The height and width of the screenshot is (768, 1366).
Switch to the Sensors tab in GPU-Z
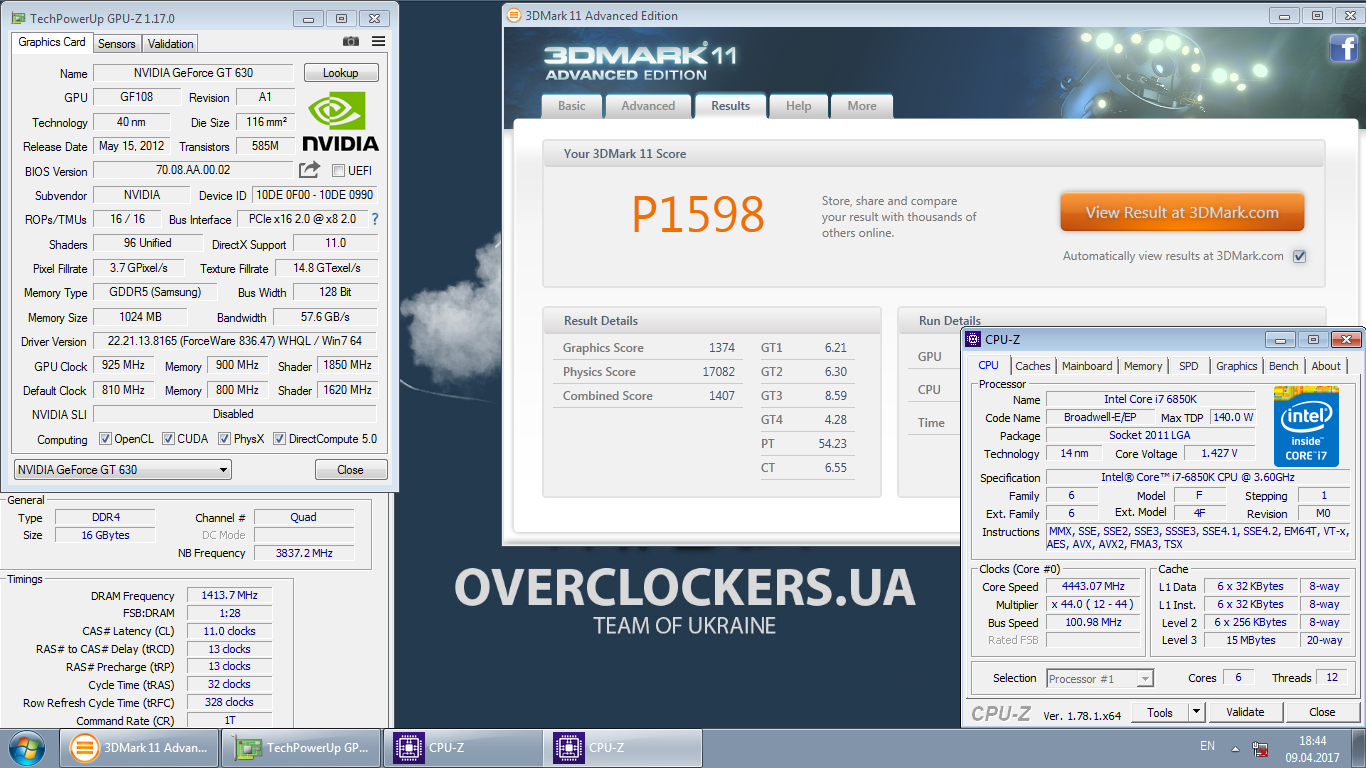pyautogui.click(x=116, y=43)
